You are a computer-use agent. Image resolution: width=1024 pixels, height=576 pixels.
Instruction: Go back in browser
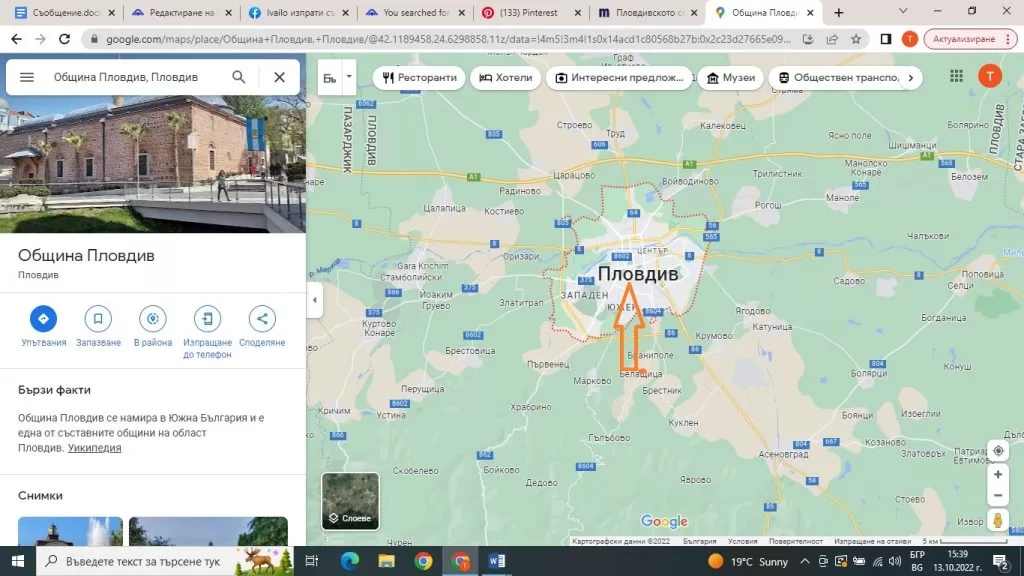pyautogui.click(x=16, y=39)
